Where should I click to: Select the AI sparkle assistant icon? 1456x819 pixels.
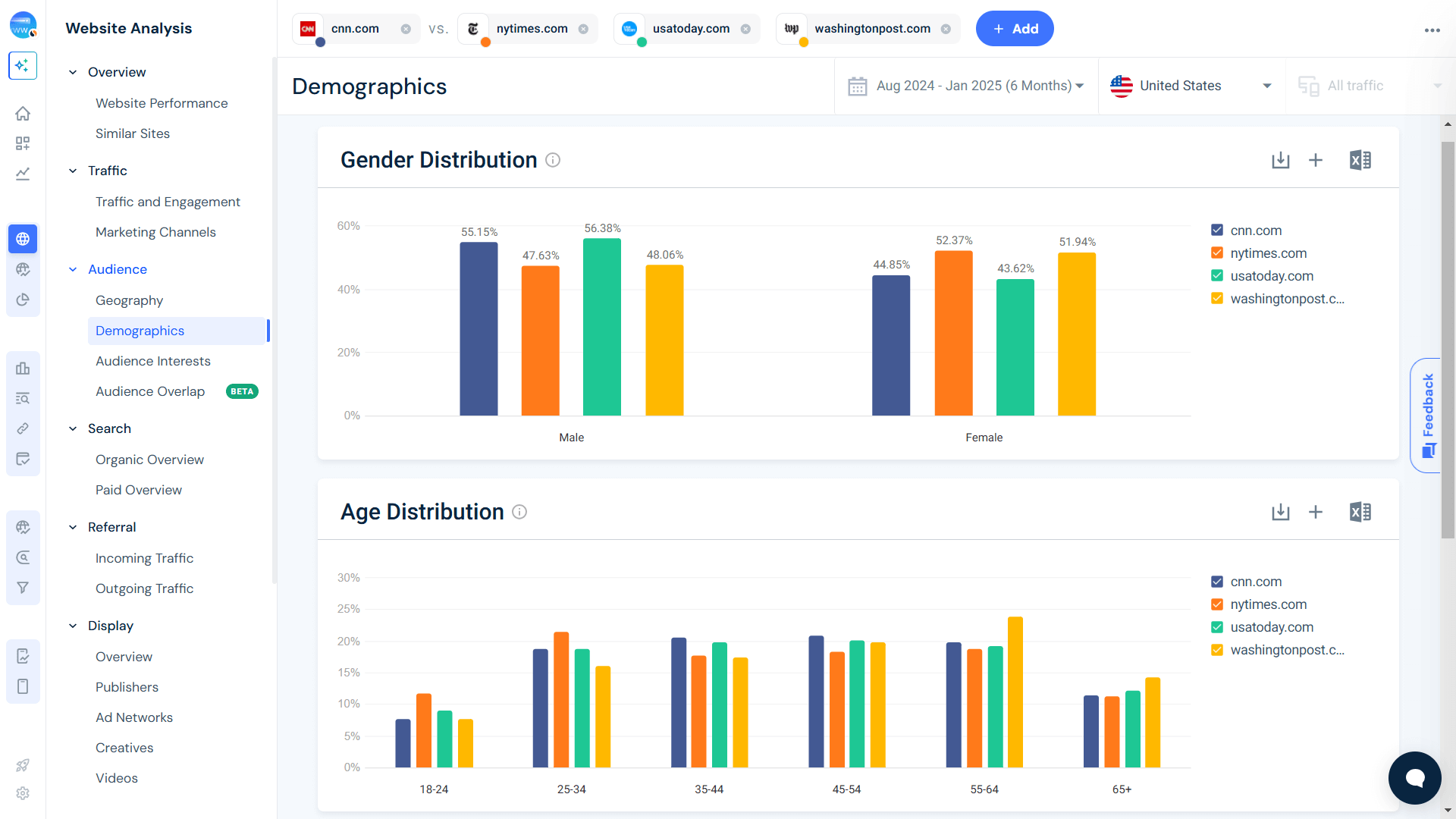click(23, 66)
